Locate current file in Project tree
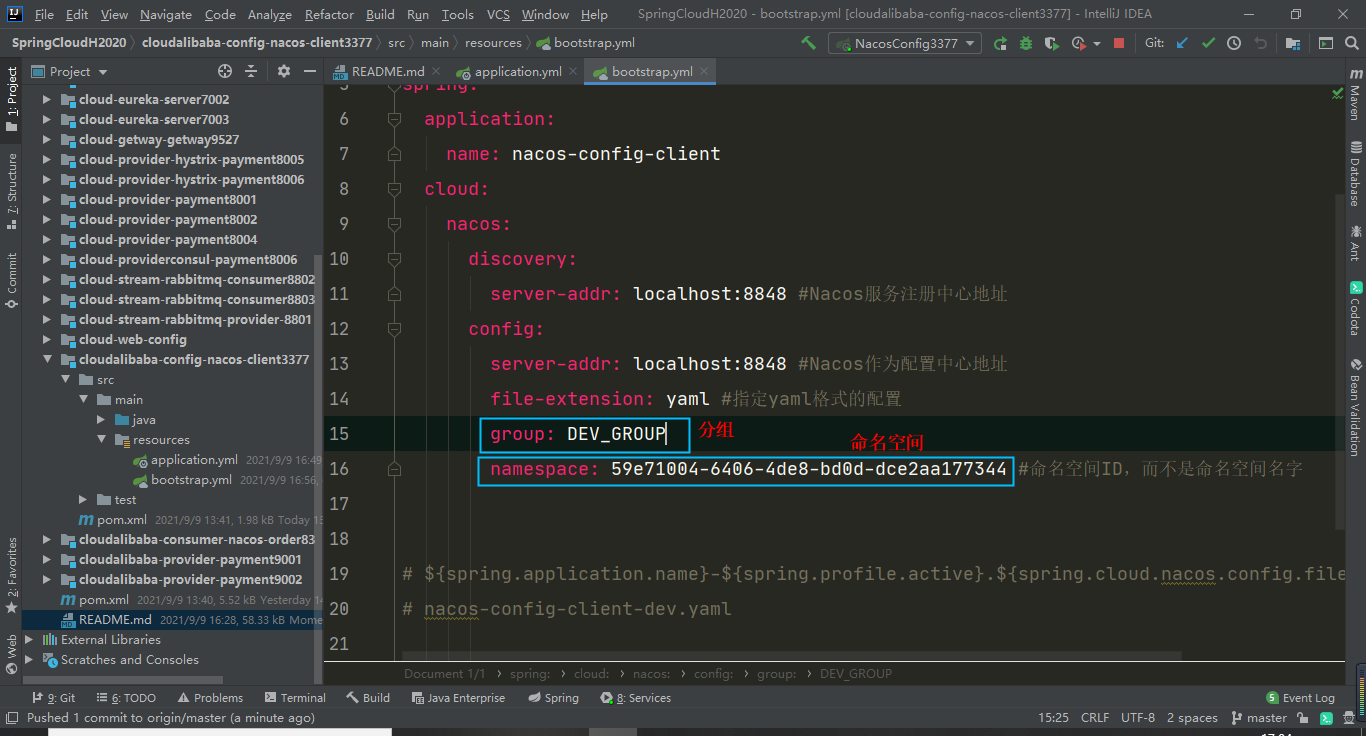This screenshot has height=736, width=1366. [225, 71]
